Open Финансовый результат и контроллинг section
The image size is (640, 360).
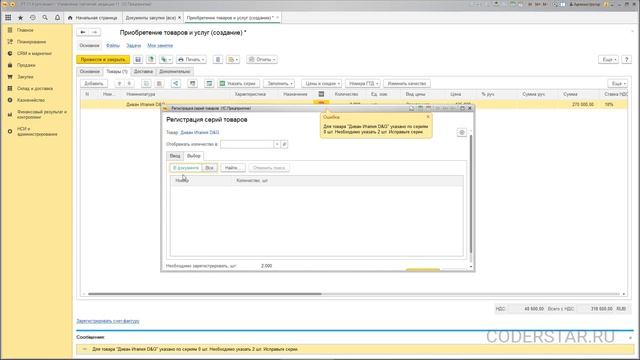[x=42, y=114]
